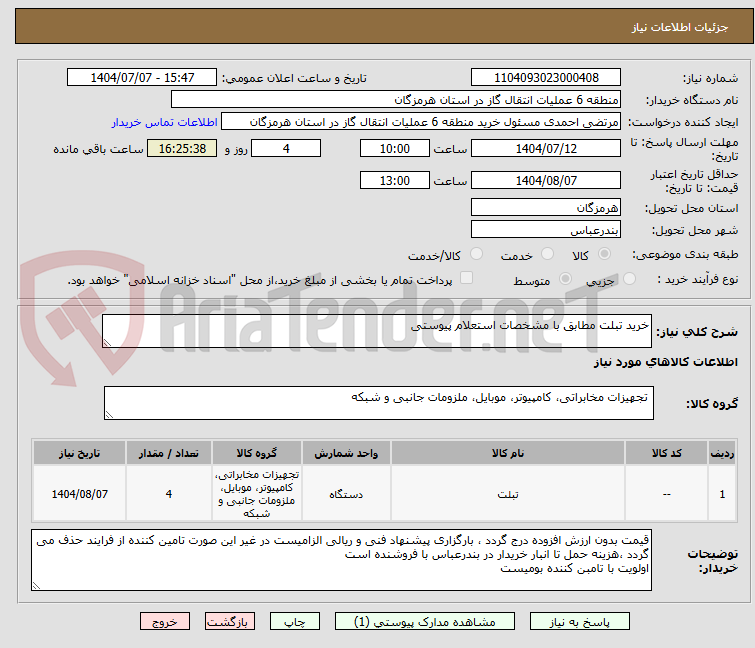This screenshot has width=755, height=648.
Task: Click the delivery province field هرمزگان
Action: pos(546,207)
